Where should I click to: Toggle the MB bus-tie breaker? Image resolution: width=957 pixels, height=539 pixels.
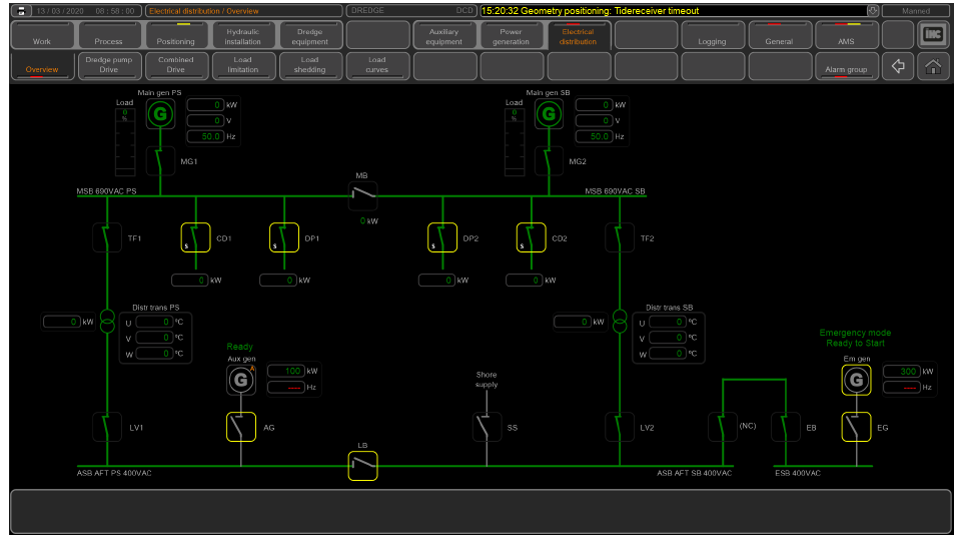(x=363, y=196)
